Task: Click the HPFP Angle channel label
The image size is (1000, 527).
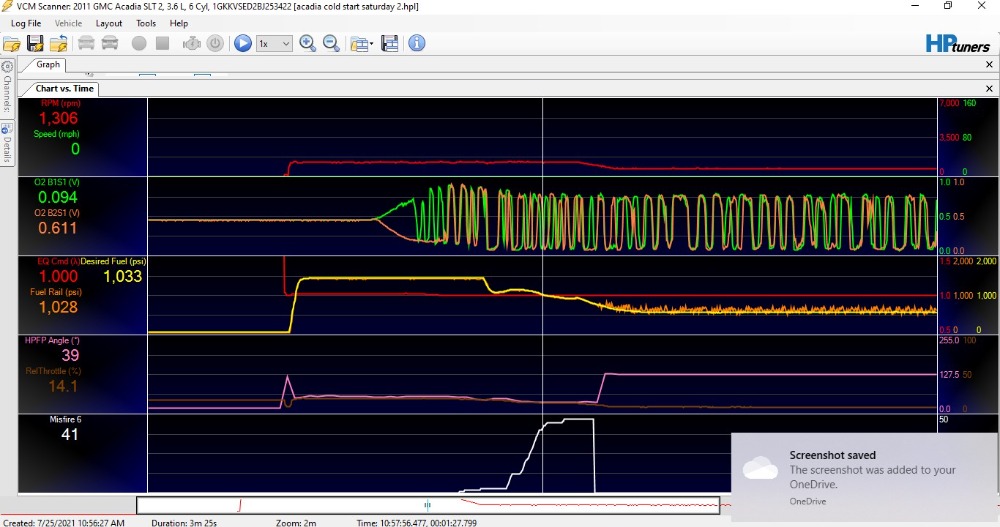Action: (x=52, y=341)
